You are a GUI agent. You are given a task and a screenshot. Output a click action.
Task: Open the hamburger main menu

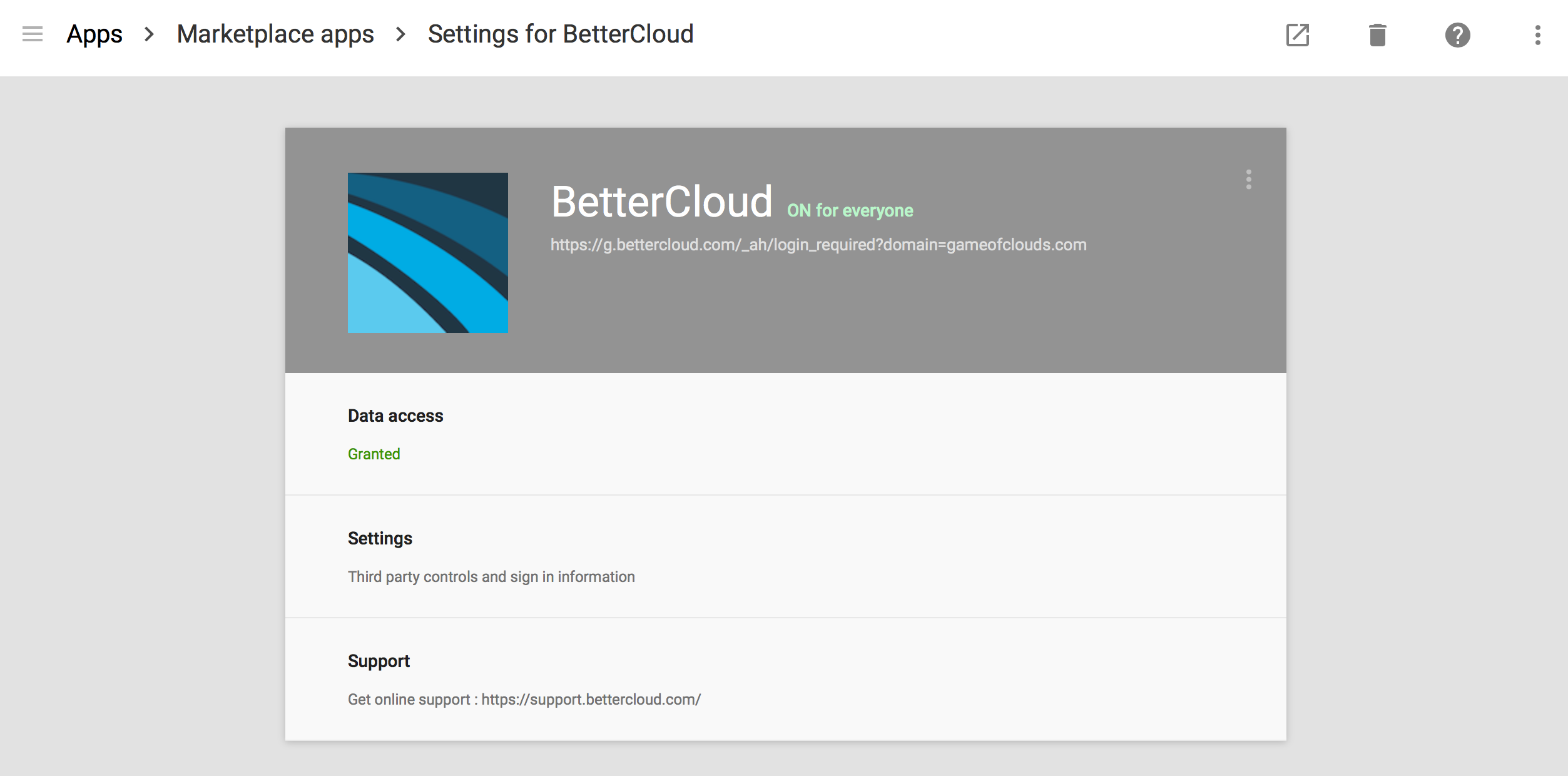coord(33,34)
